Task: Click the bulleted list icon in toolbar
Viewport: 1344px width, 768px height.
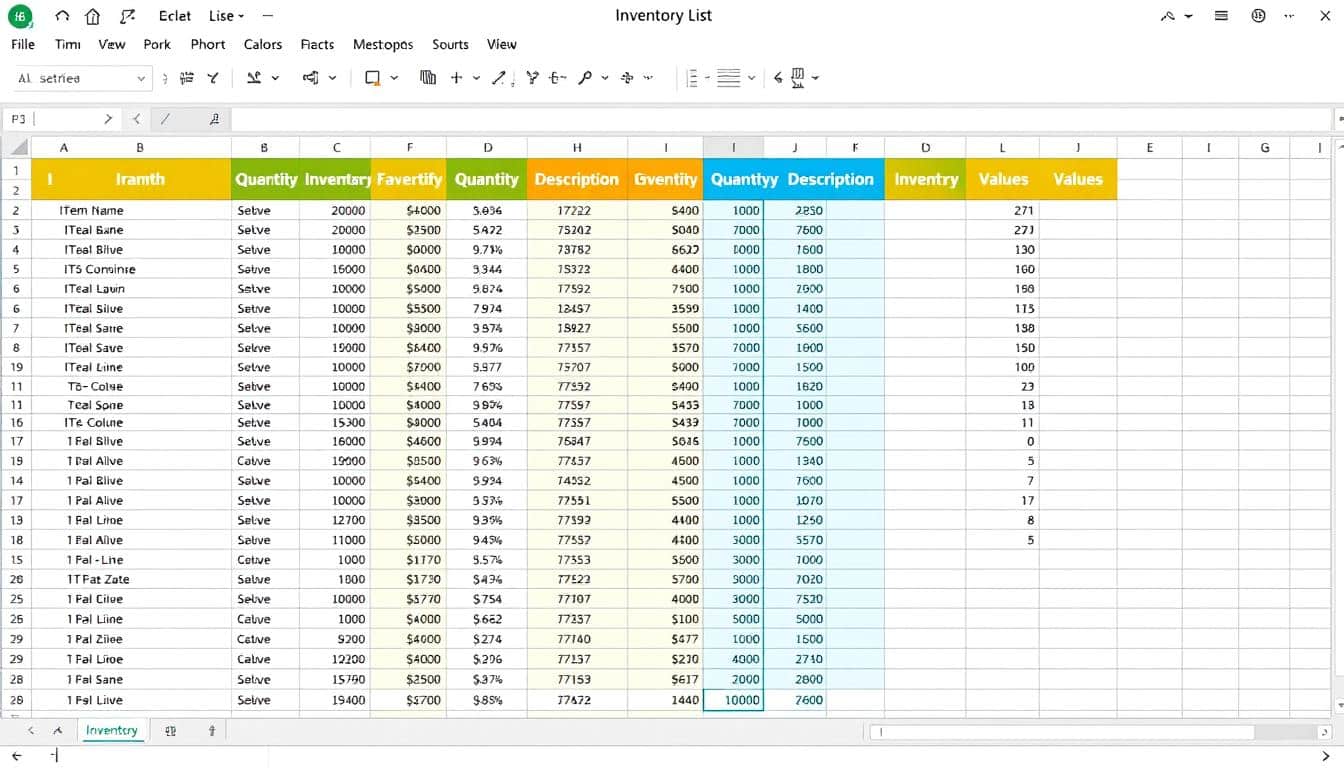Action: click(x=692, y=77)
